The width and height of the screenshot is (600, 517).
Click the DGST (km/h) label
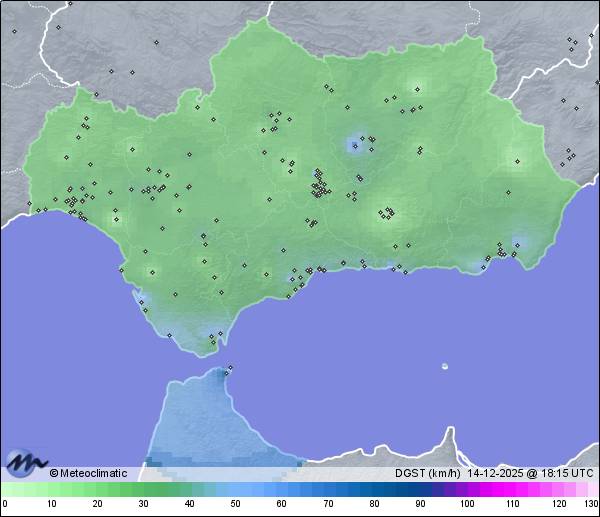(x=422, y=473)
